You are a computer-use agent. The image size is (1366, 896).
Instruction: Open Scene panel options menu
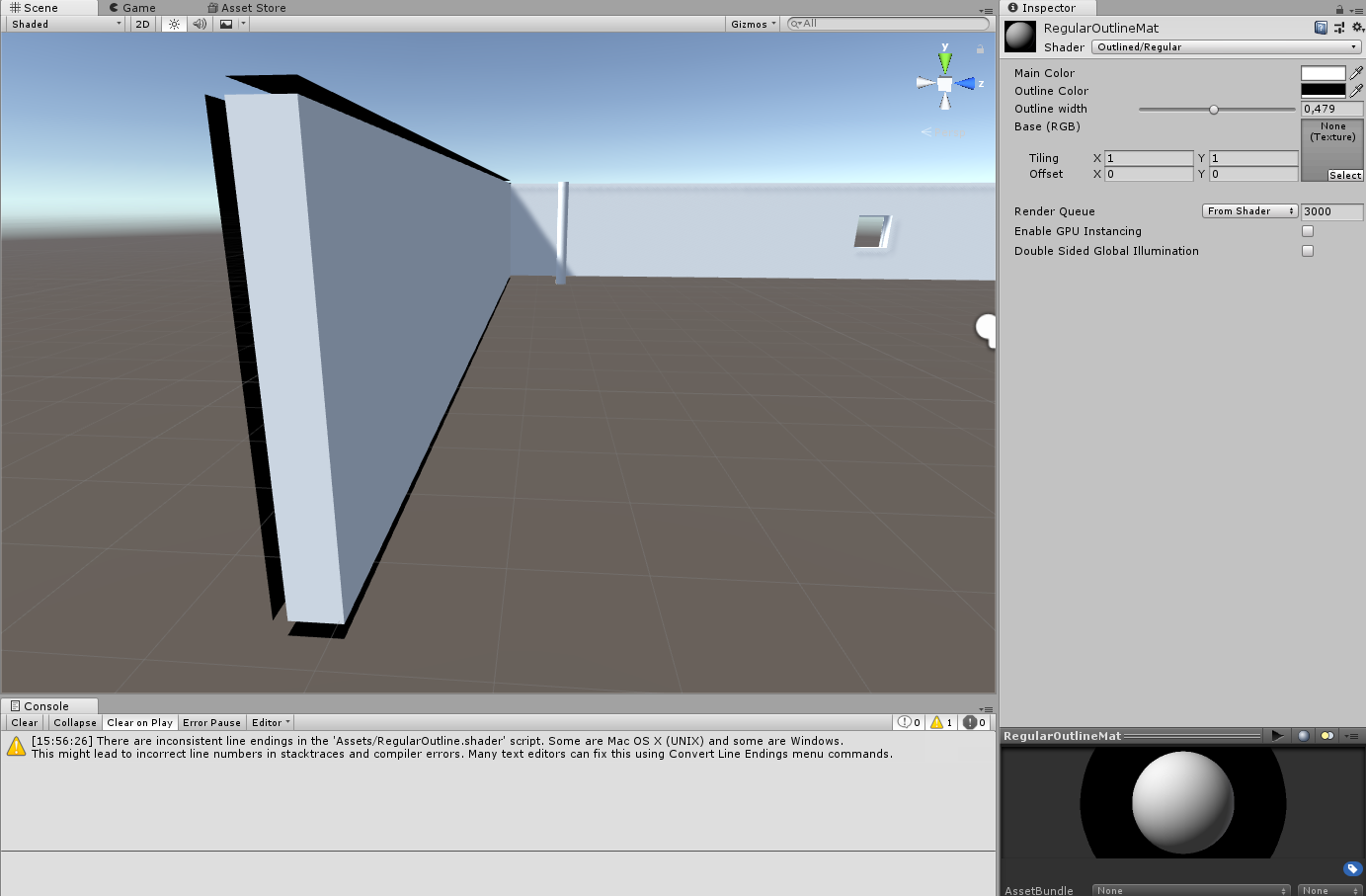coord(986,10)
